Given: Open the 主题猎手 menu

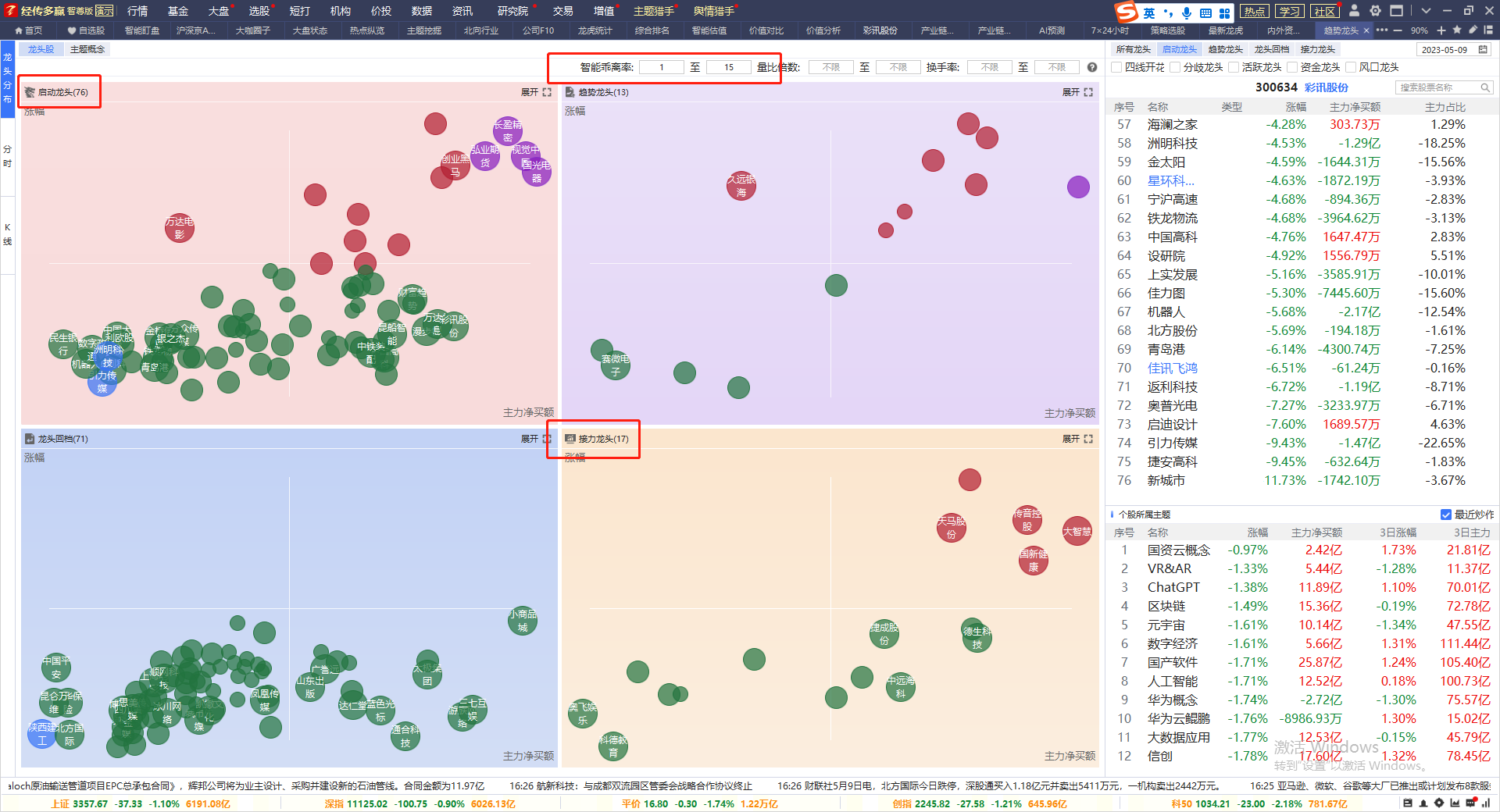Looking at the screenshot, I should [x=654, y=11].
